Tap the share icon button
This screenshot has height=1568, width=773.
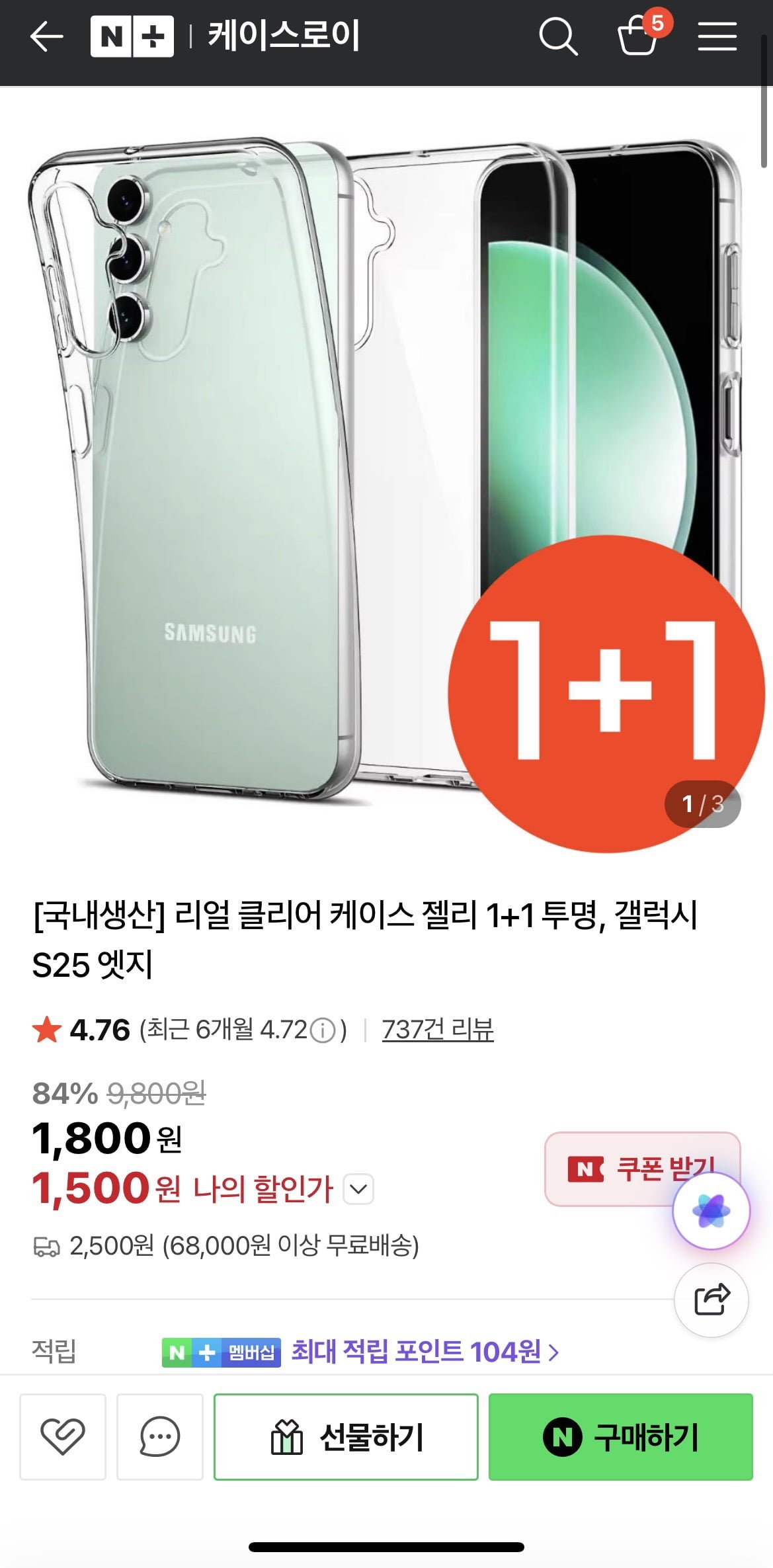tap(712, 1300)
